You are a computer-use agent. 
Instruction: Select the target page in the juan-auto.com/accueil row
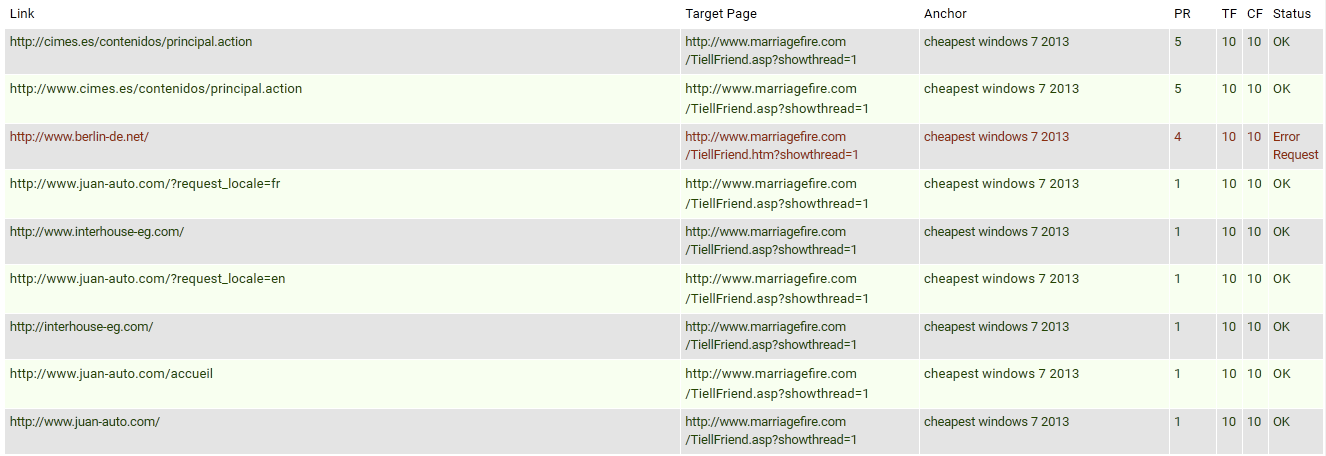(777, 383)
